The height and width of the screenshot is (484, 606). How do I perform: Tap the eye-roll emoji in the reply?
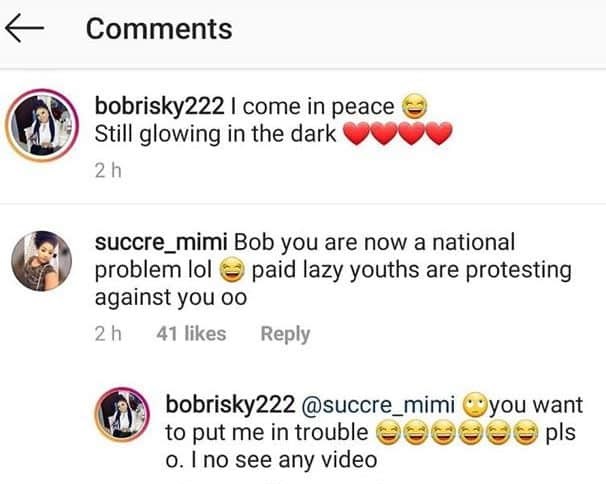coord(476,407)
